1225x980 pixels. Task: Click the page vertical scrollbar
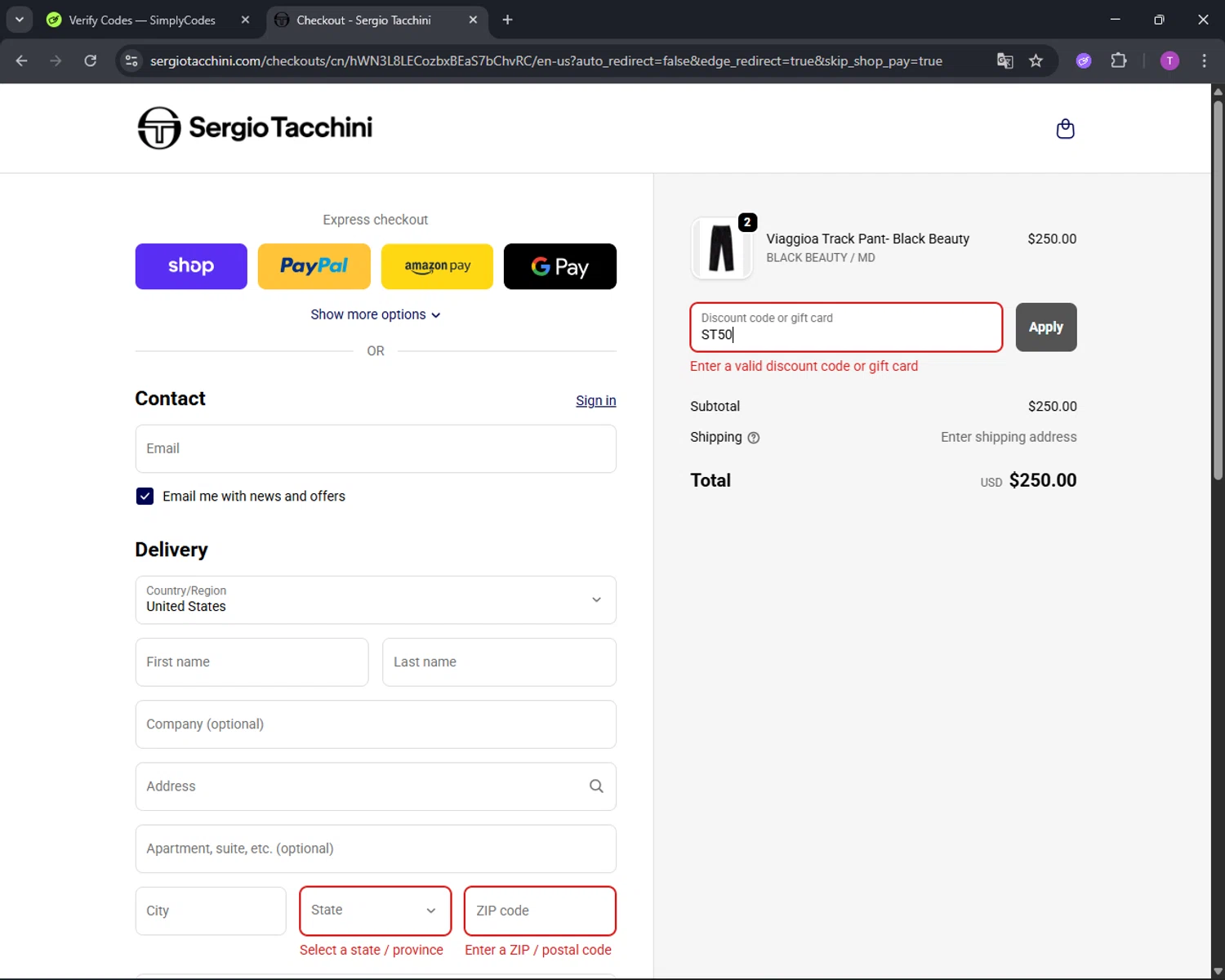point(1218,290)
